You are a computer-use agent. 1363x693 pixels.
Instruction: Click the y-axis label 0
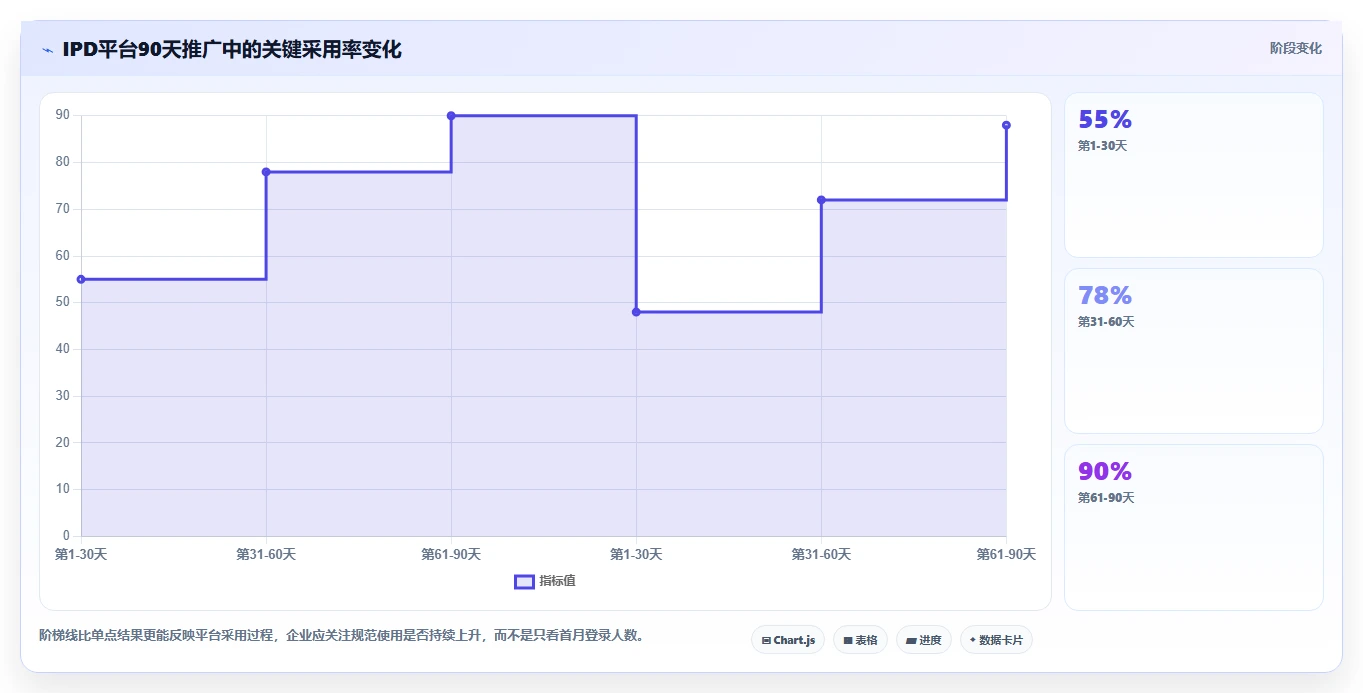tap(66, 536)
